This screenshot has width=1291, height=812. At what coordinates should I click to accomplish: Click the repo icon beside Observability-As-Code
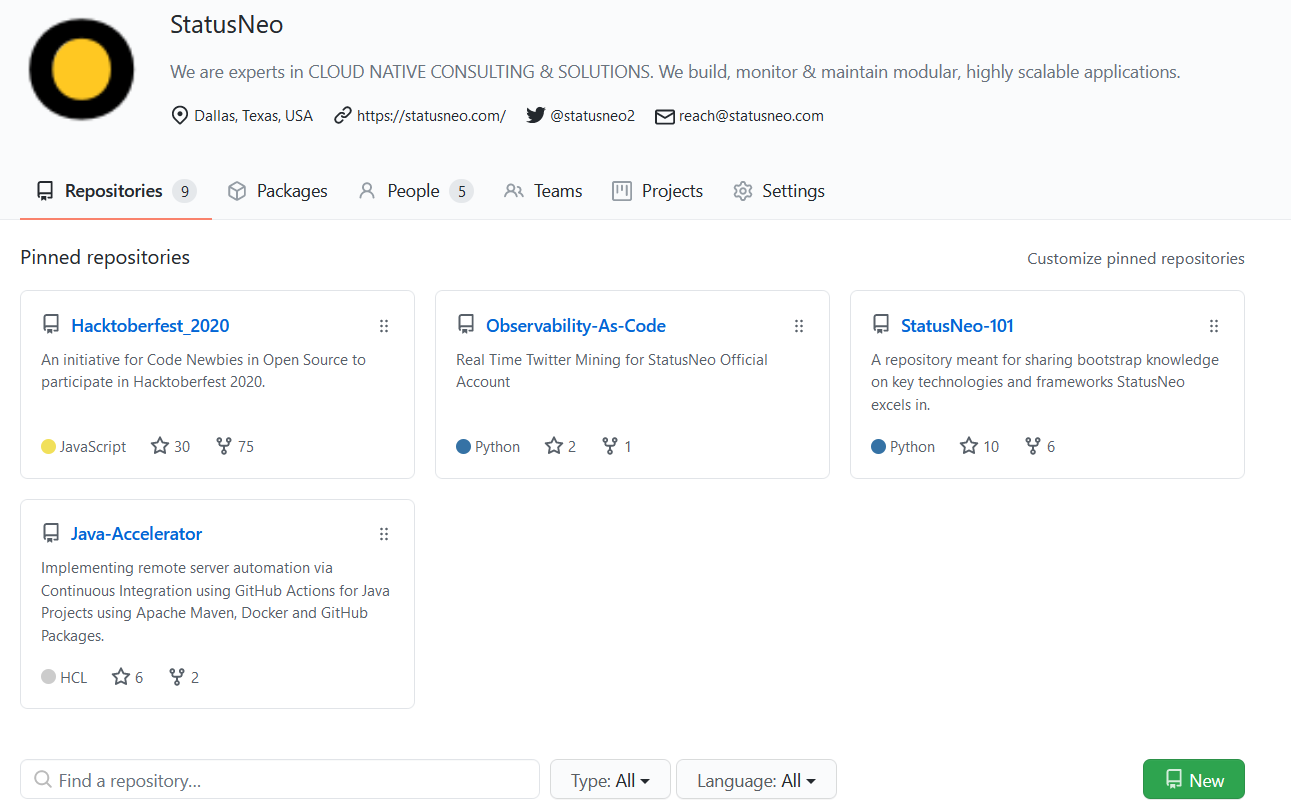[x=466, y=325]
